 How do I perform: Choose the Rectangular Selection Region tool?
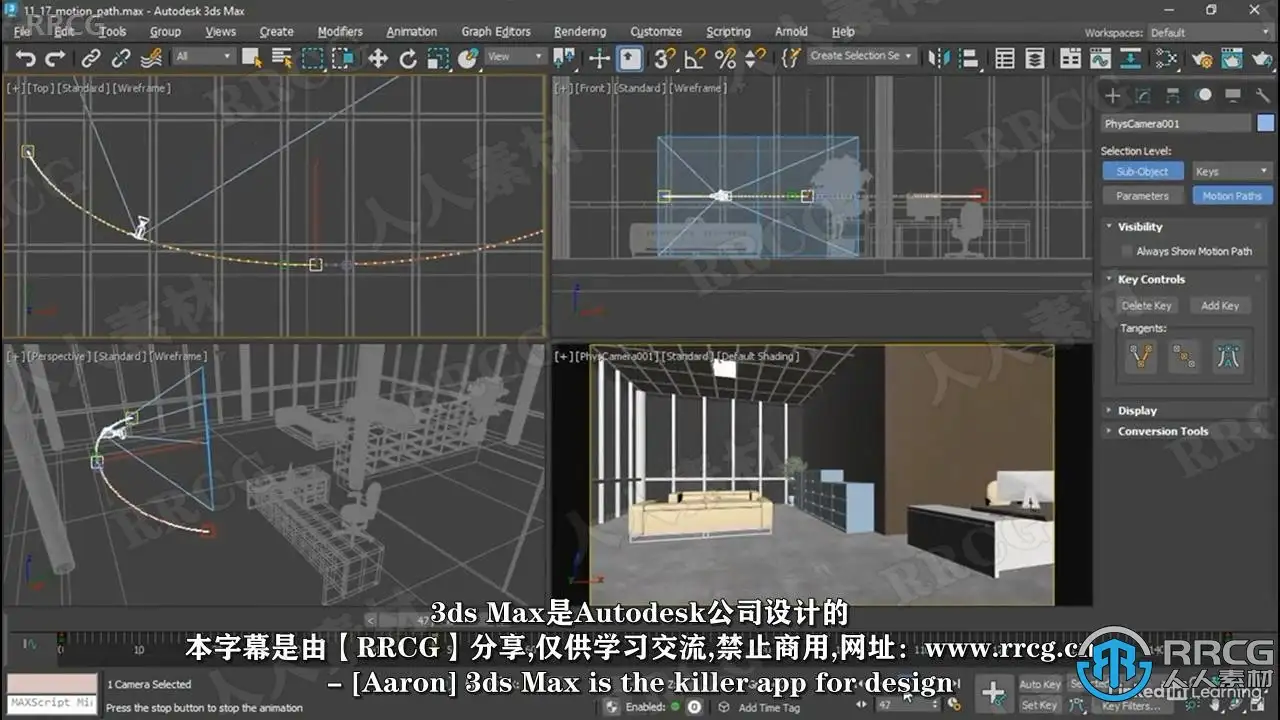[x=313, y=58]
